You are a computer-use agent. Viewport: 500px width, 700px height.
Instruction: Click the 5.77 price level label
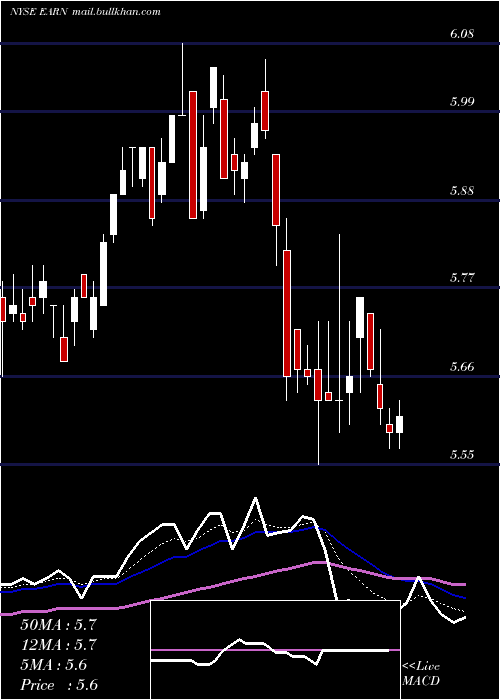click(462, 278)
